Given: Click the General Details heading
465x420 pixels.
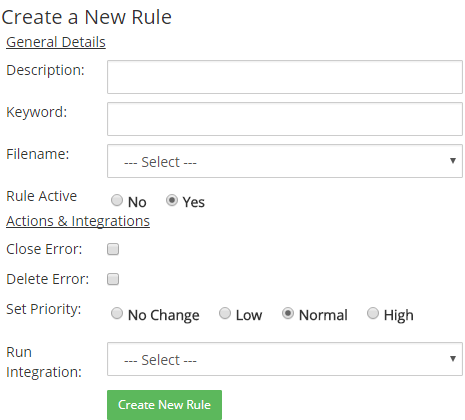Looking at the screenshot, I should pyautogui.click(x=56, y=42).
